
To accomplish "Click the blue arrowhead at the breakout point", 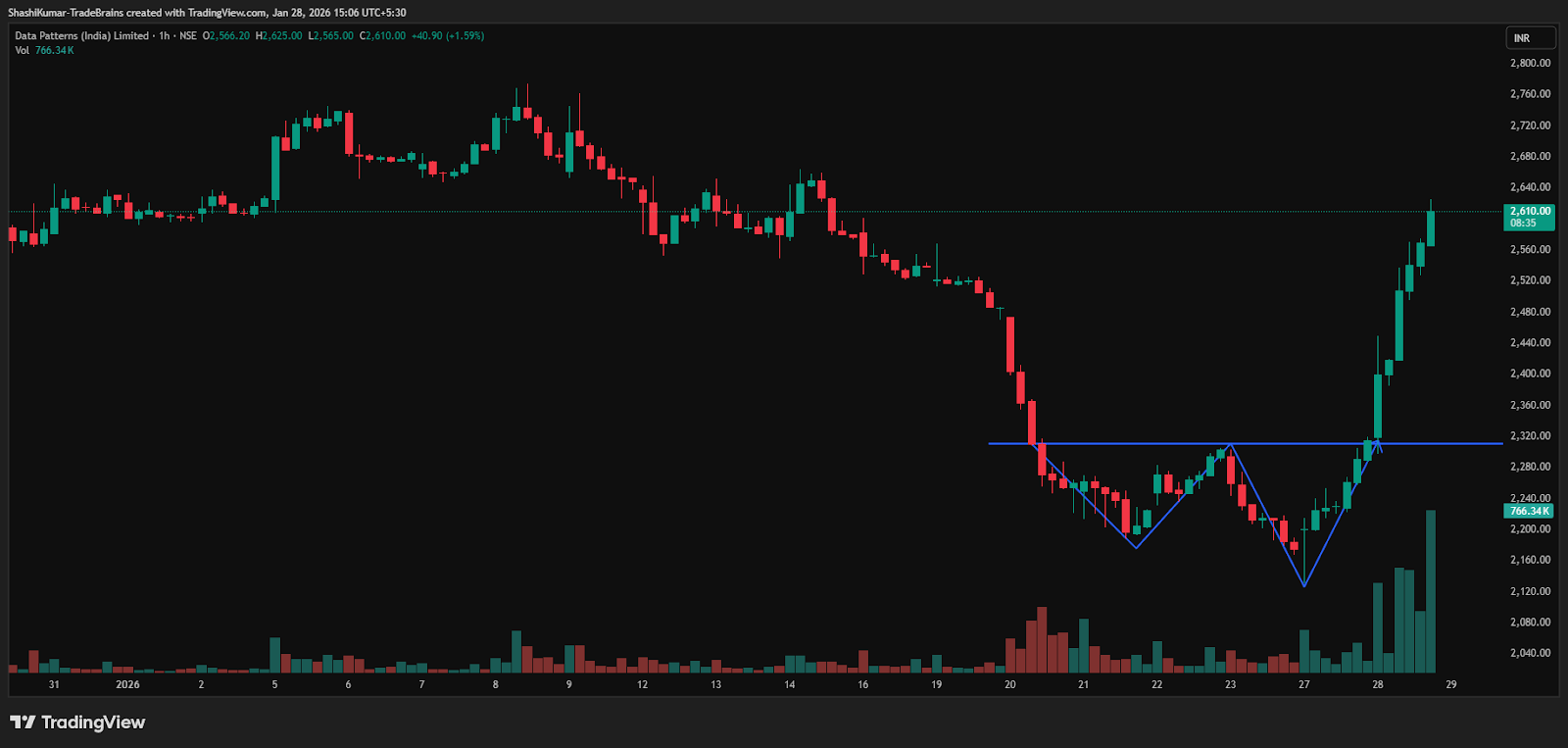I will (1378, 444).
